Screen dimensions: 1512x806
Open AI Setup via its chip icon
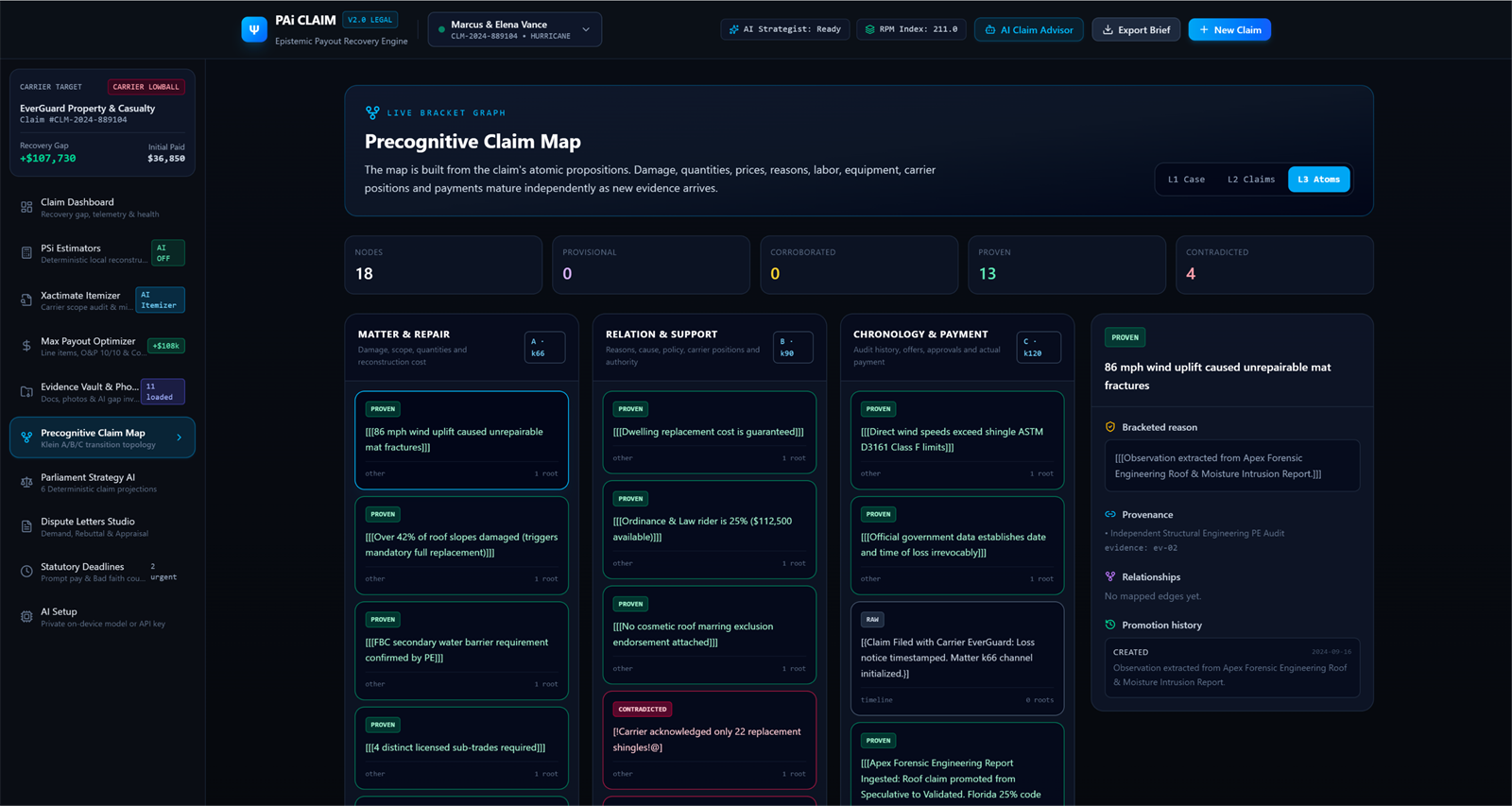tap(26, 616)
